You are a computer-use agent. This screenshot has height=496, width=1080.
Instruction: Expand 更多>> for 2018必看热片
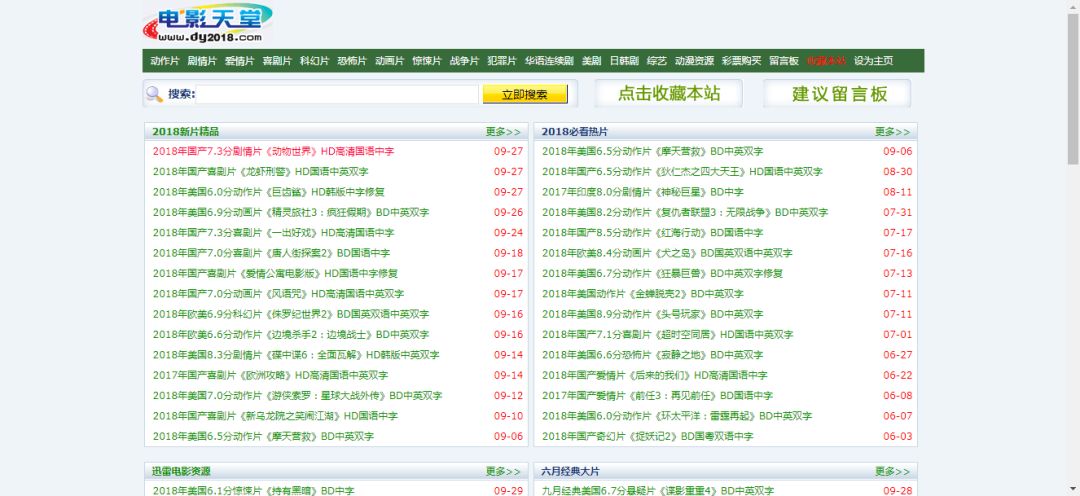tap(893, 132)
